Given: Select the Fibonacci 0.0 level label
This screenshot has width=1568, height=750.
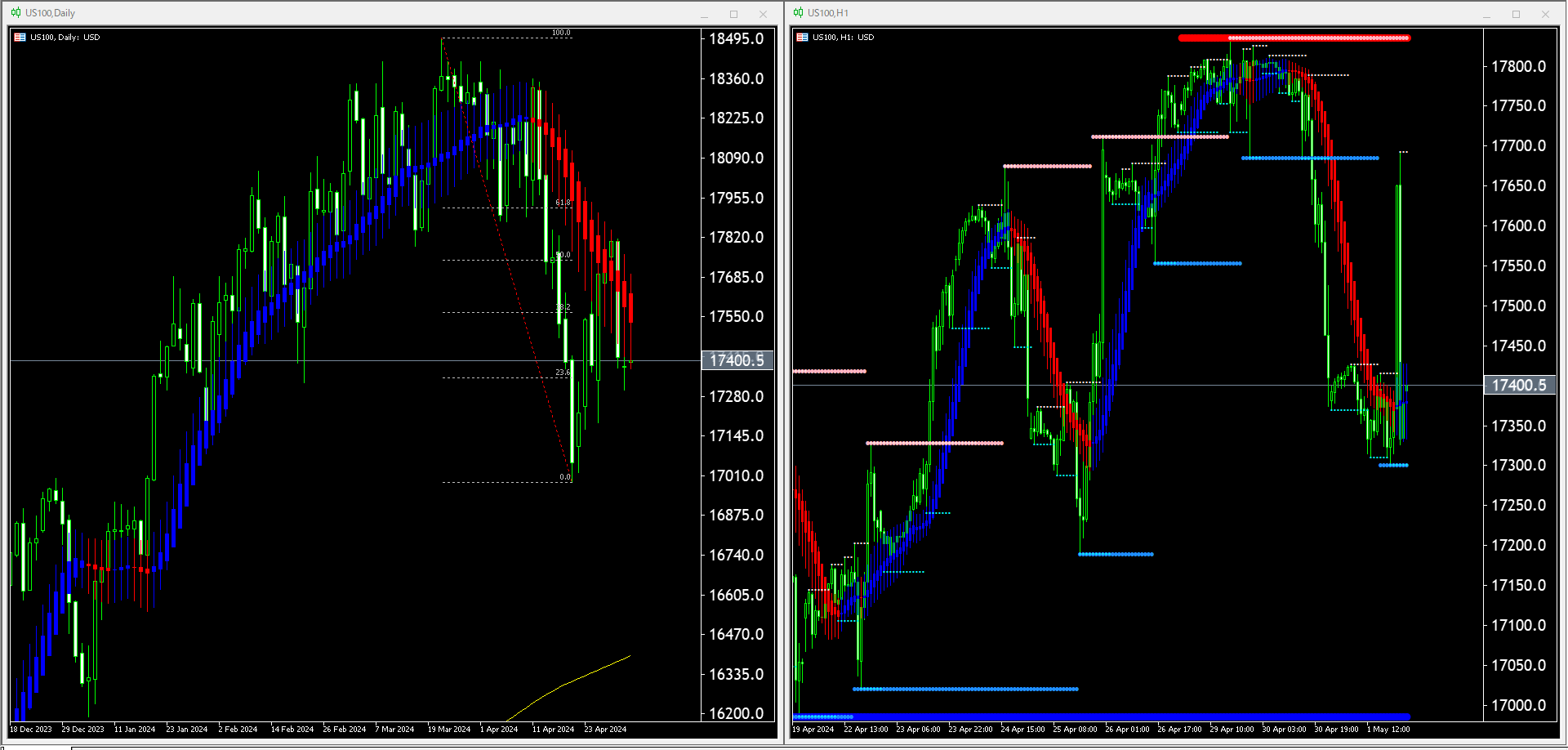Looking at the screenshot, I should click(565, 477).
